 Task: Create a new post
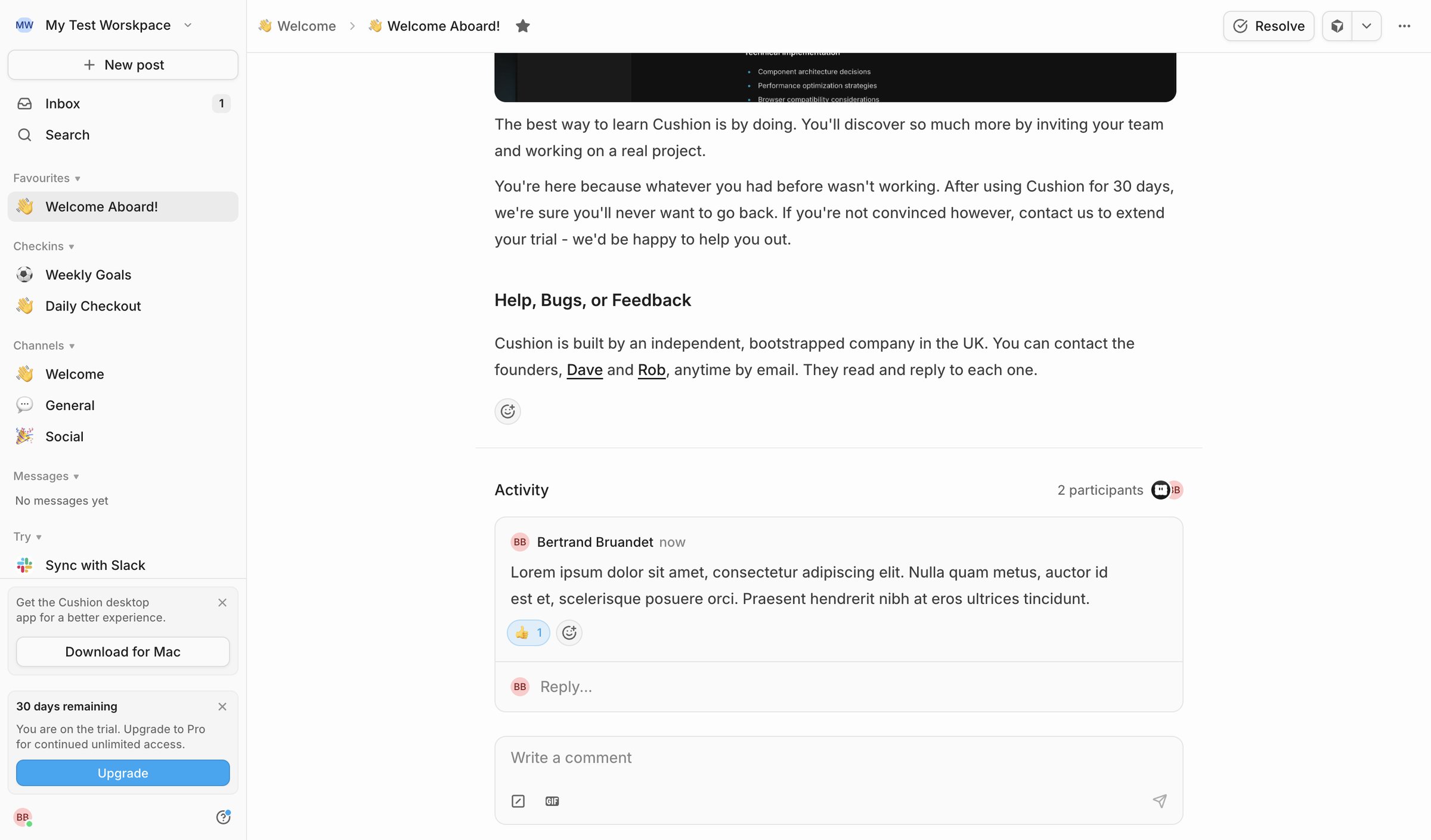[123, 65]
